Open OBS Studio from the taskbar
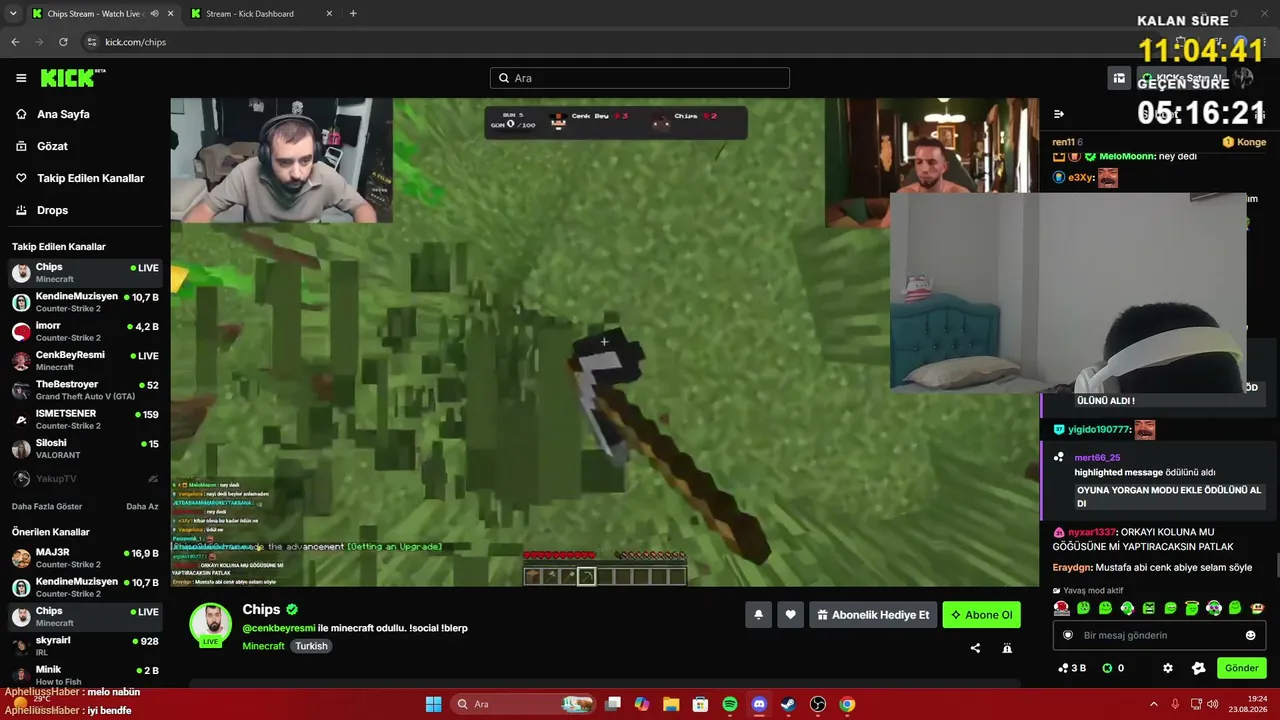 [x=818, y=704]
